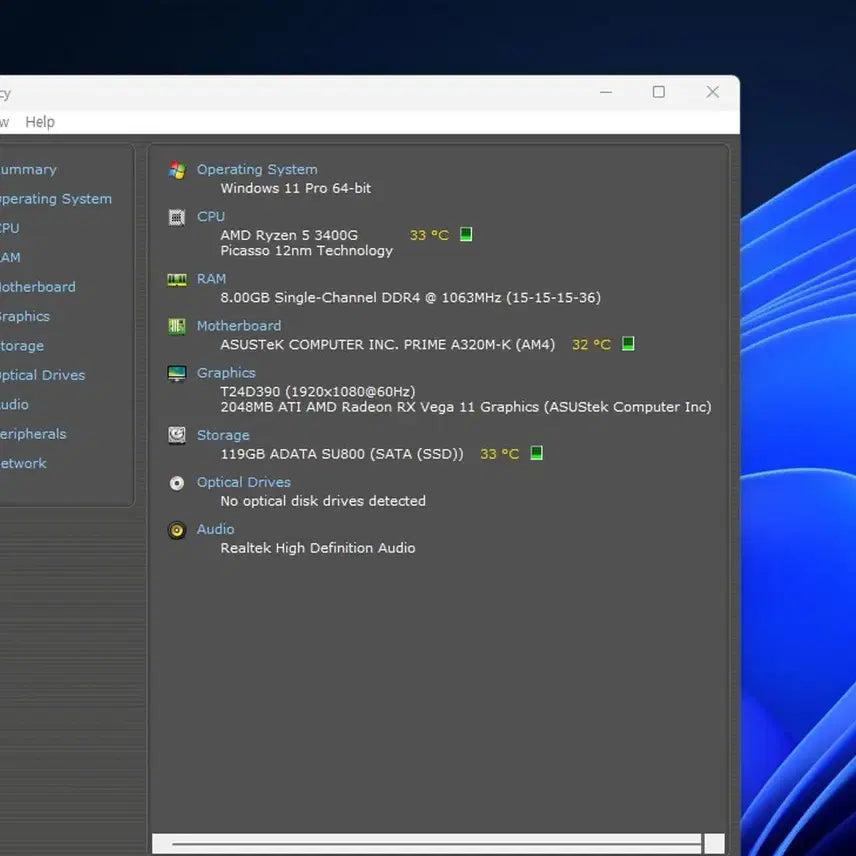
Task: Click the No optical disk drives detected text
Action: click(x=323, y=501)
